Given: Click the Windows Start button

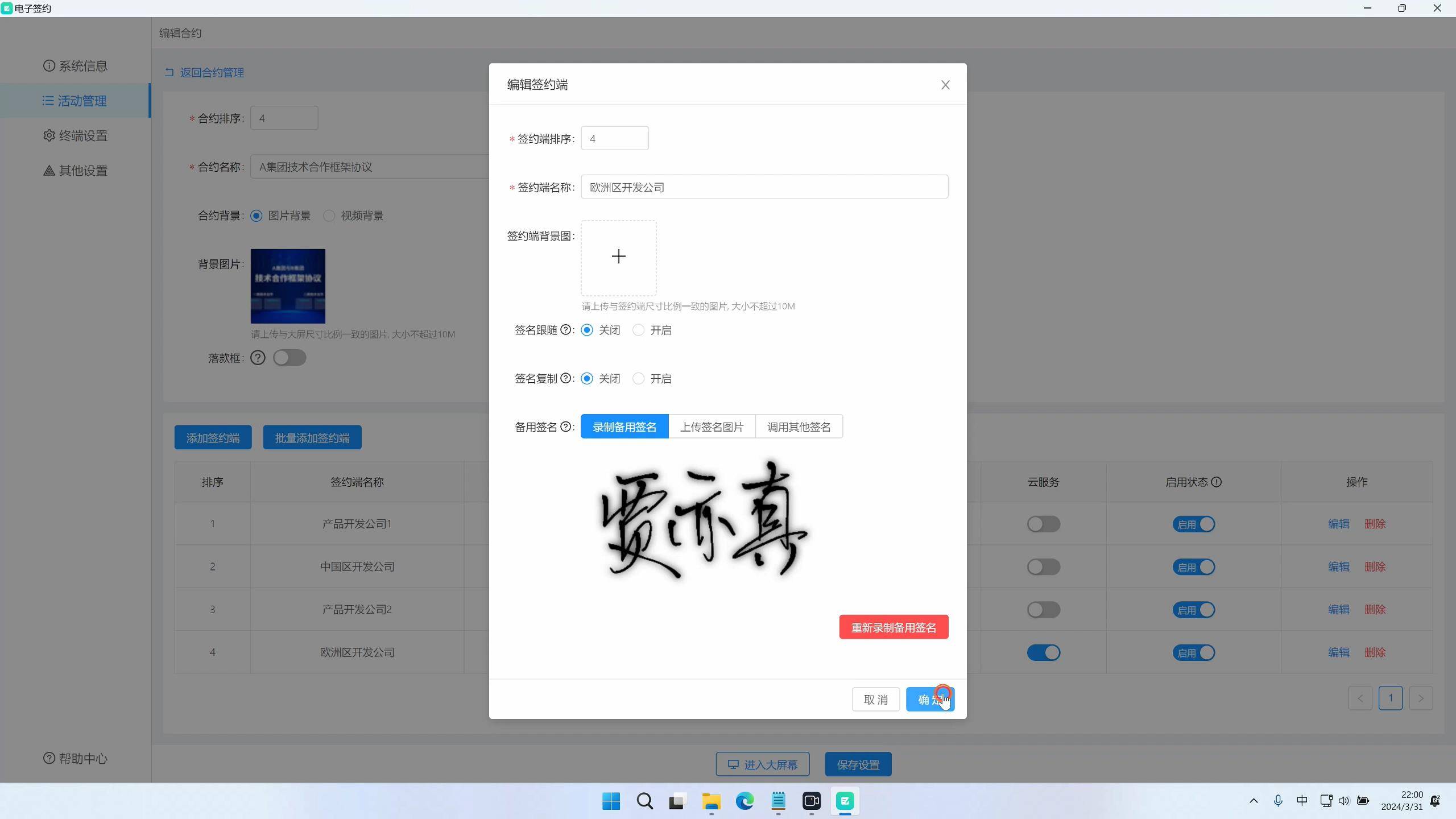Looking at the screenshot, I should [611, 801].
